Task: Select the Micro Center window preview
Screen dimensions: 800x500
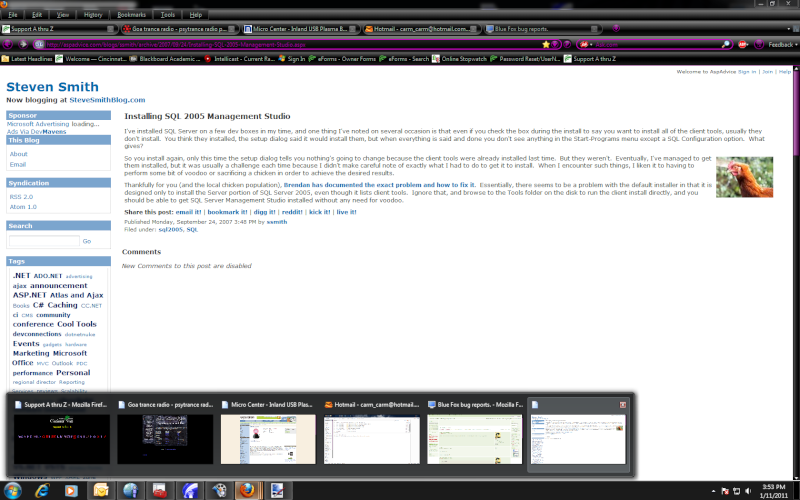Action: tap(268, 434)
